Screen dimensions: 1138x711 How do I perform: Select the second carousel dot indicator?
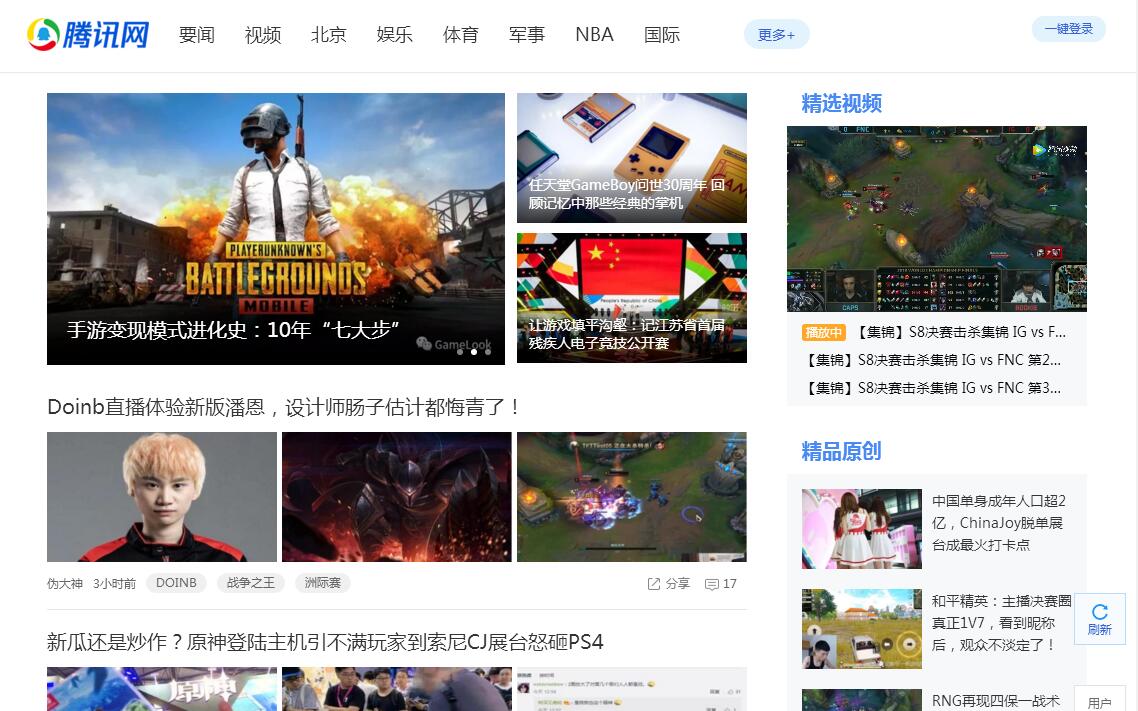tap(473, 352)
